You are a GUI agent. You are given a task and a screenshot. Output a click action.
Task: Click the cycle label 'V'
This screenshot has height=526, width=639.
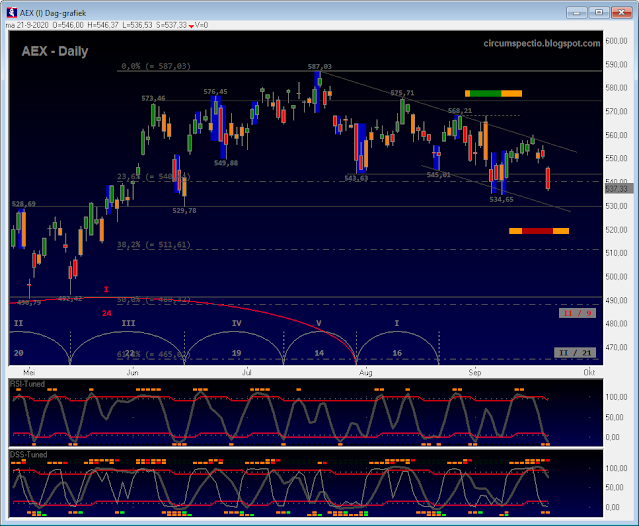(x=319, y=323)
